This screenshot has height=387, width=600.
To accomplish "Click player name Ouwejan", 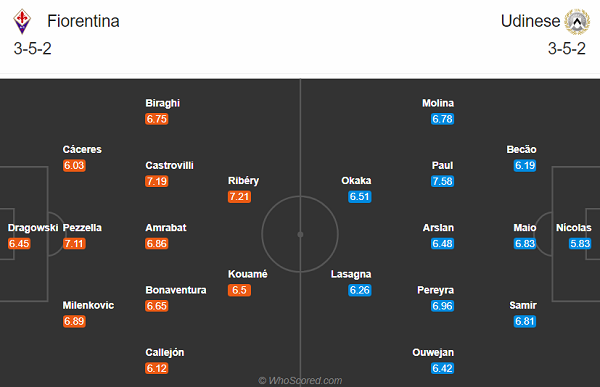I will point(433,353).
